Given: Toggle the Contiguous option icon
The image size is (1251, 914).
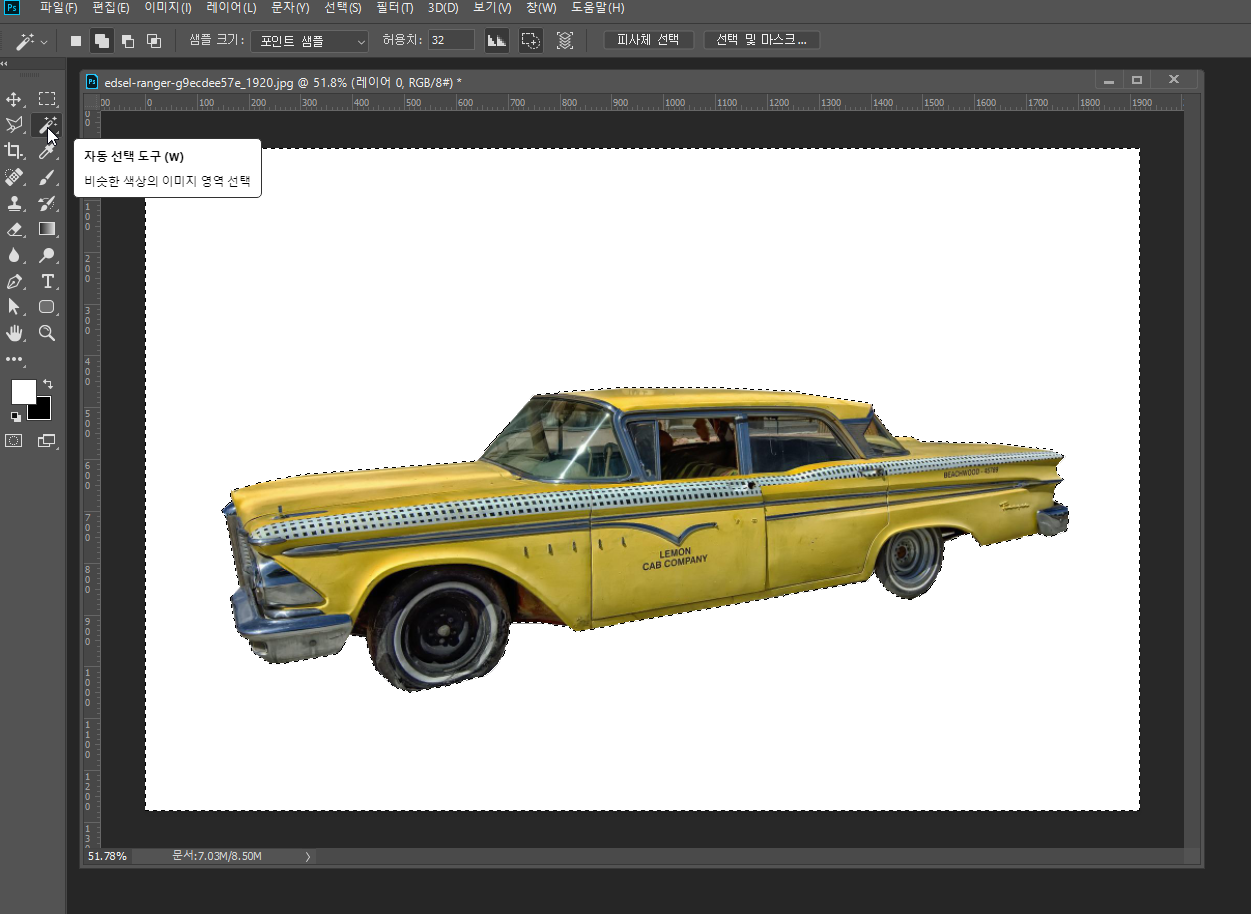Looking at the screenshot, I should pyautogui.click(x=531, y=41).
